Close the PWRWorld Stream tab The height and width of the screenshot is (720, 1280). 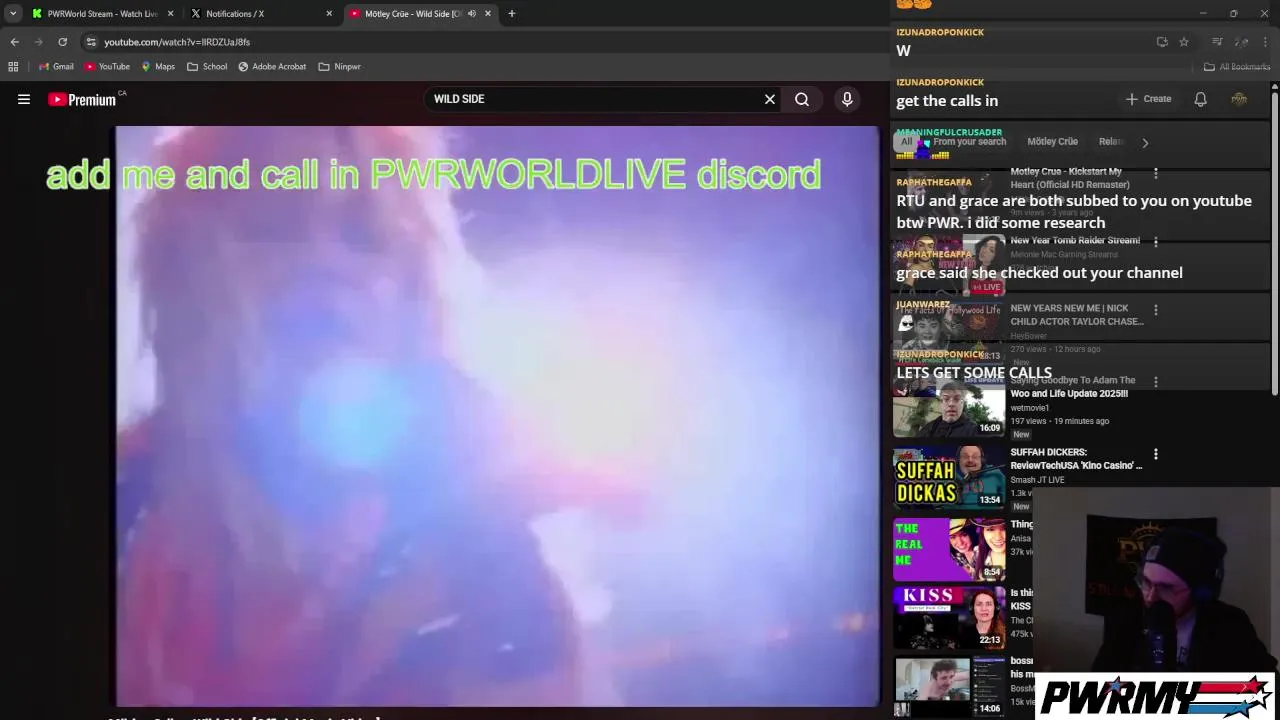pyautogui.click(x=170, y=13)
